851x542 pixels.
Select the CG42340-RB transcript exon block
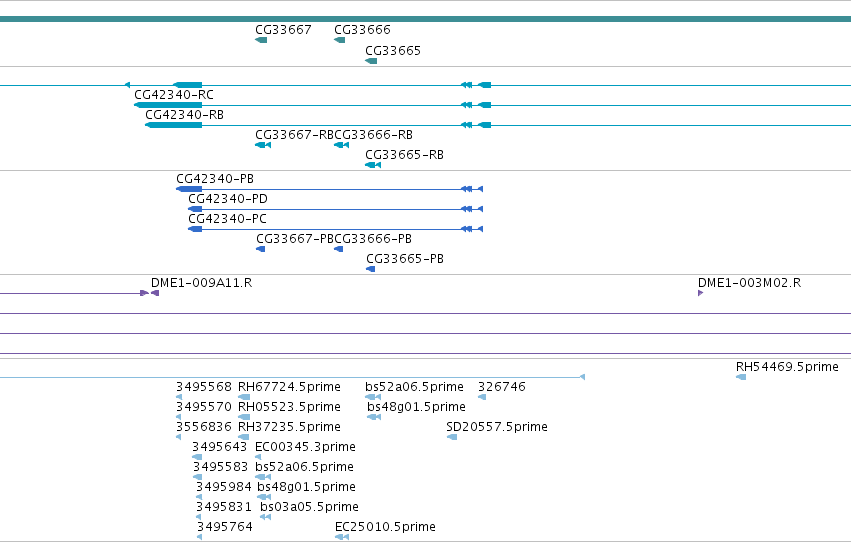click(174, 125)
